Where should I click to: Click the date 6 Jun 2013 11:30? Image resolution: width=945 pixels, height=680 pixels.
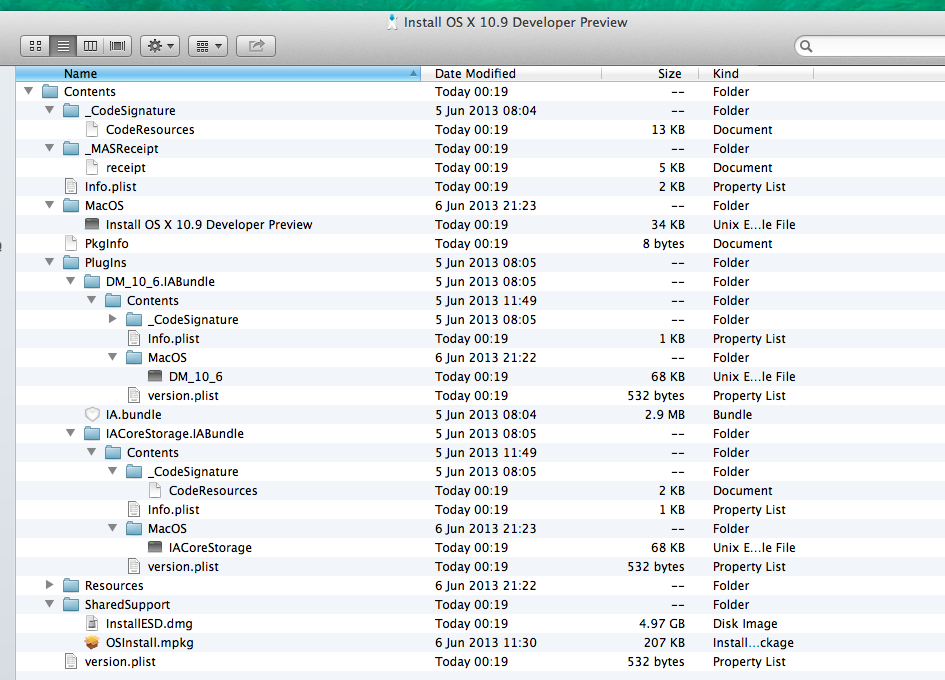pos(486,643)
